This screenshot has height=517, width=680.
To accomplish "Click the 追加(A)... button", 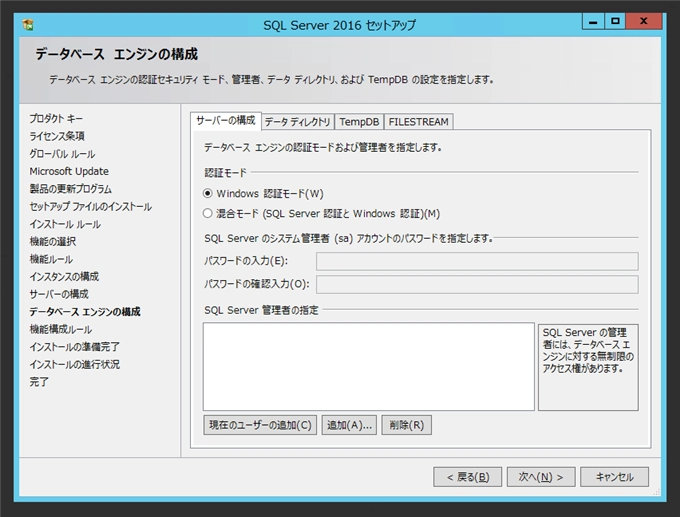I will click(x=349, y=425).
